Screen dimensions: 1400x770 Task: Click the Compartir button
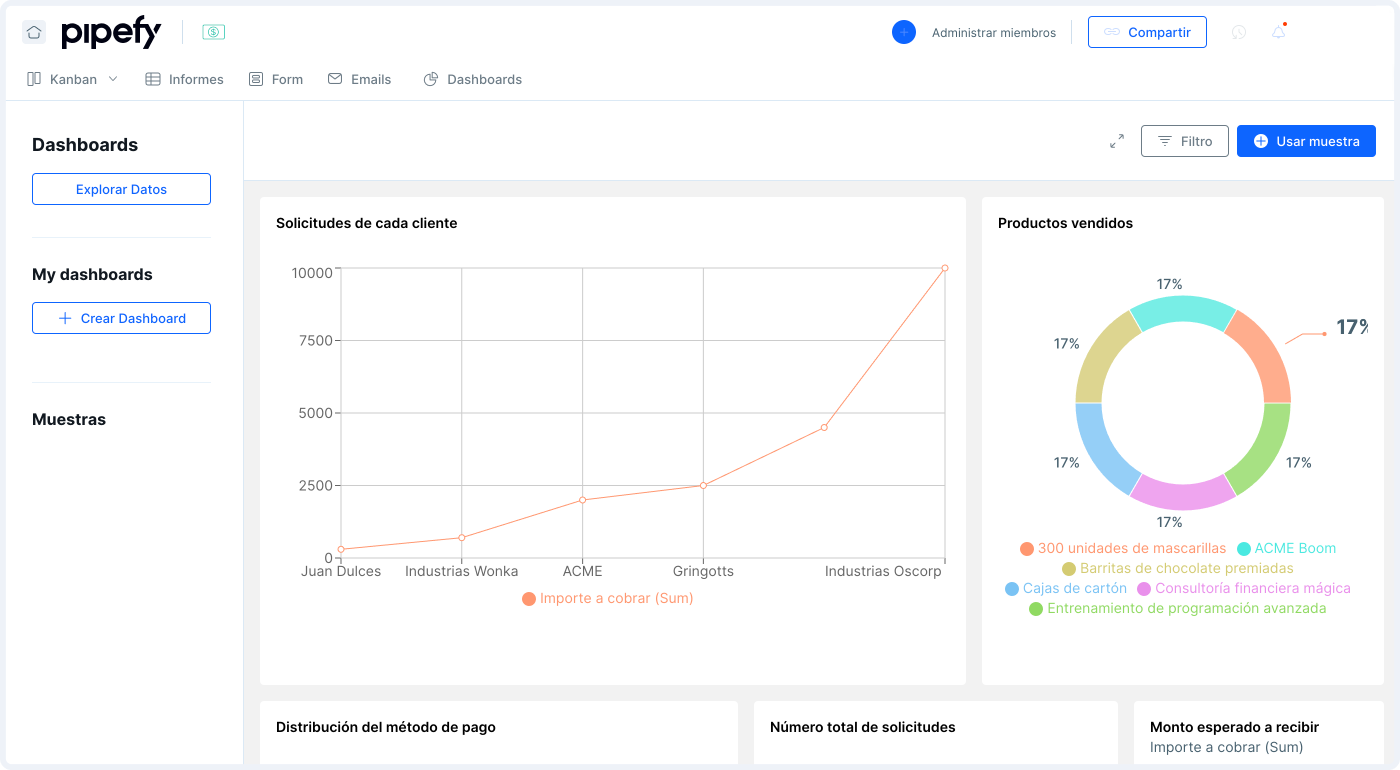tap(1147, 32)
